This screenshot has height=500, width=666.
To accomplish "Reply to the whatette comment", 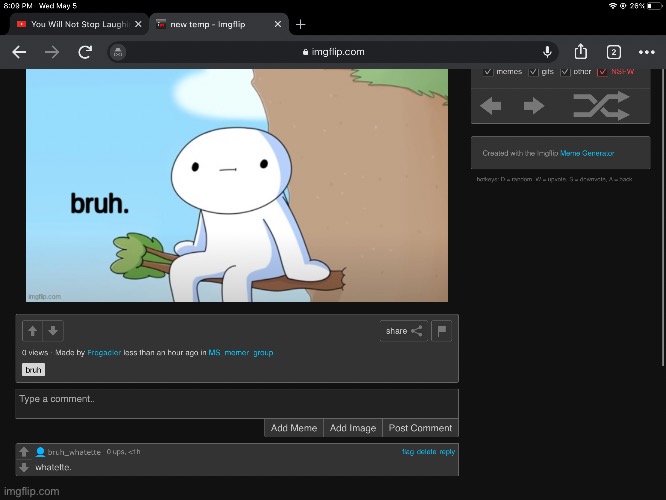I will 447,452.
